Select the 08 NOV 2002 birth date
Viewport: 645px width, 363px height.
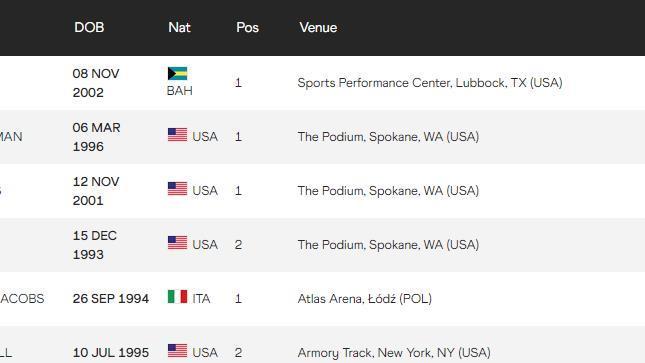coord(96,83)
